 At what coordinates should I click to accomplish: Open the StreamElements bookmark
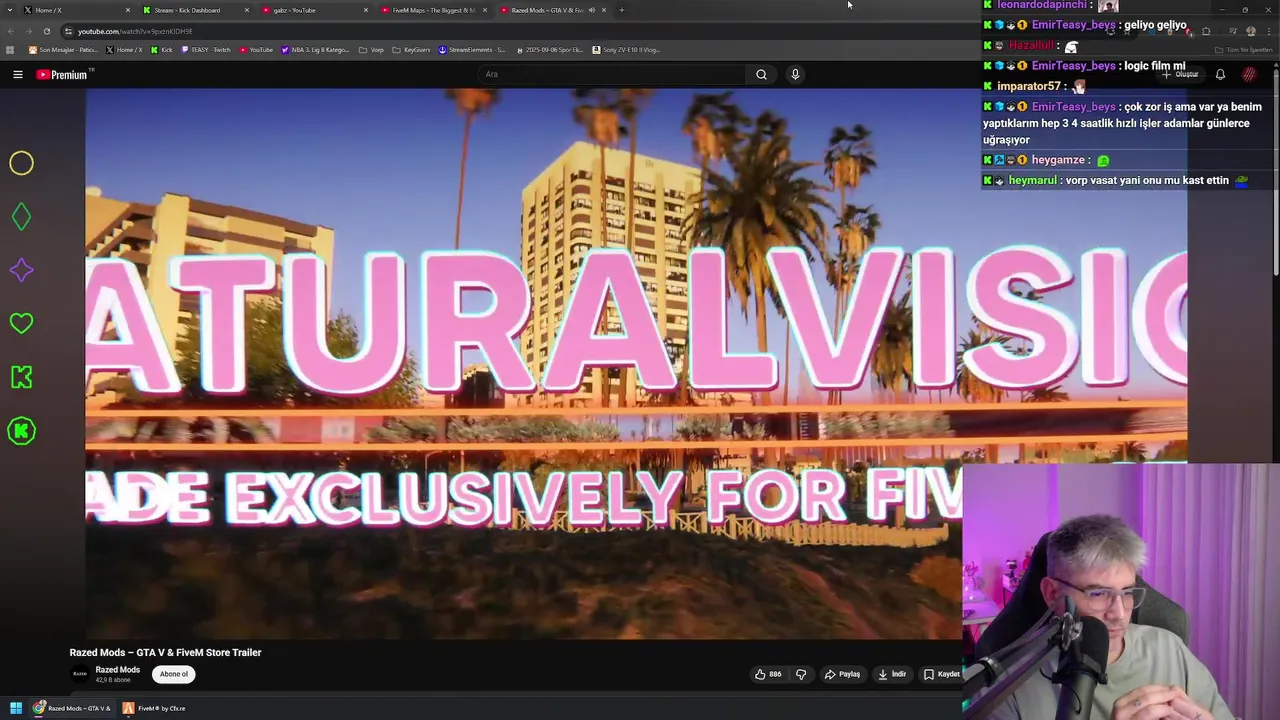coord(472,49)
